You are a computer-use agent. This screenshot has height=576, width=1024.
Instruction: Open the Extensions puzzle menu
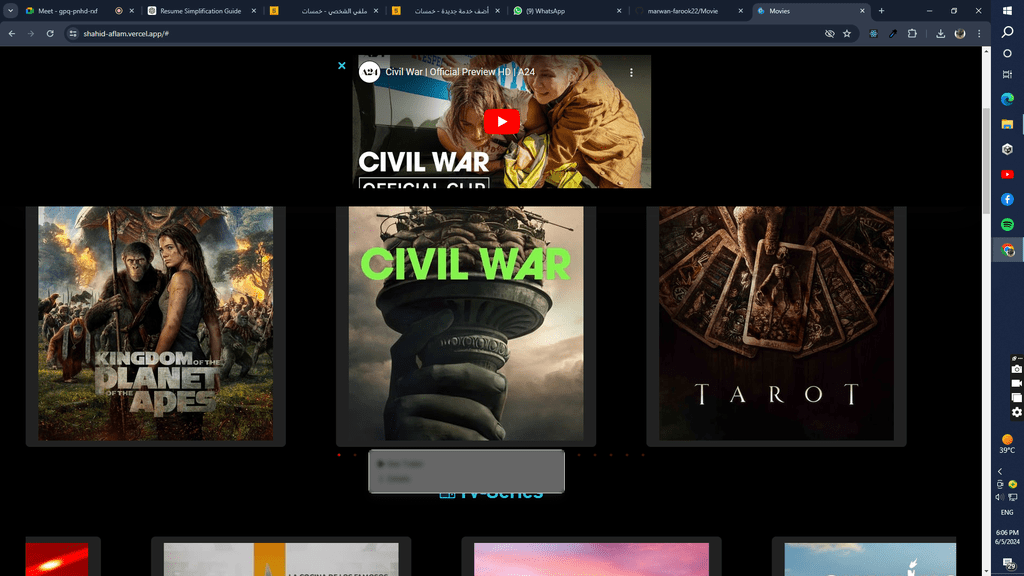click(x=912, y=33)
